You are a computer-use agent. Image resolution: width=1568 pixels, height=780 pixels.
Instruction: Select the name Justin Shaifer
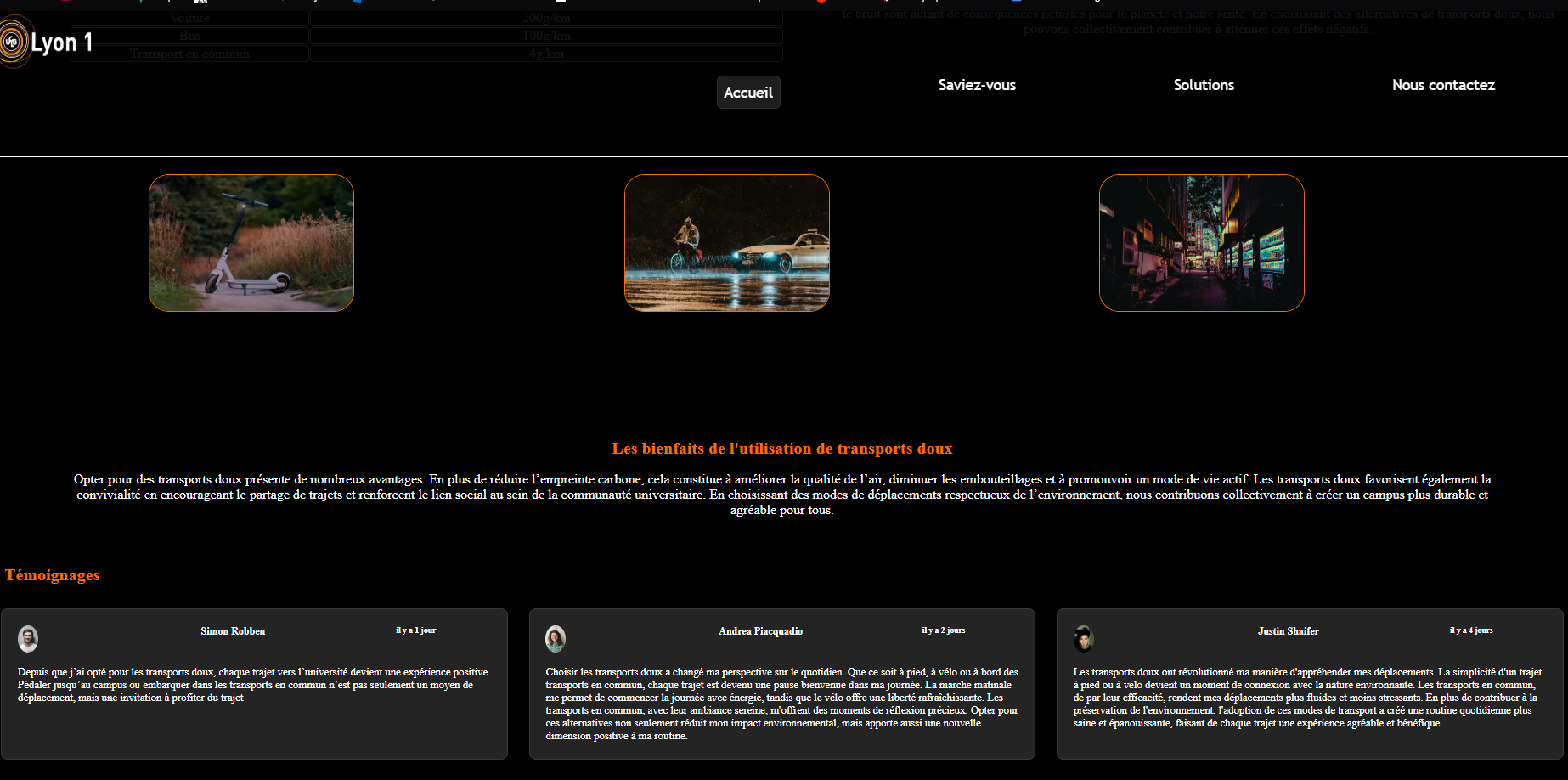coord(1288,631)
